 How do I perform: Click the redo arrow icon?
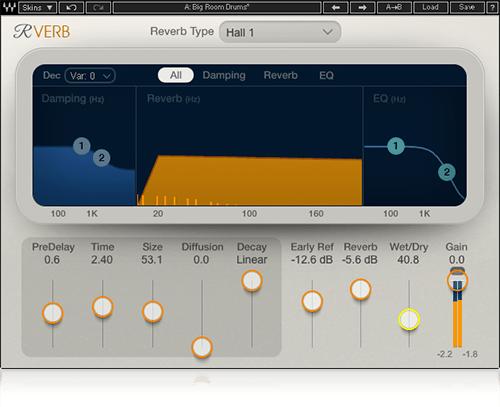pyautogui.click(x=98, y=7)
